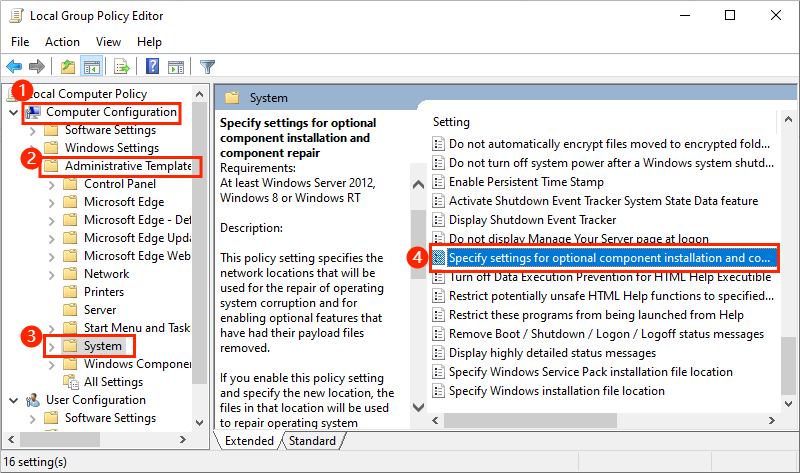This screenshot has height=473, width=800.
Task: Click policy icon beside Enable Persistent Time Stamp
Action: (x=438, y=182)
